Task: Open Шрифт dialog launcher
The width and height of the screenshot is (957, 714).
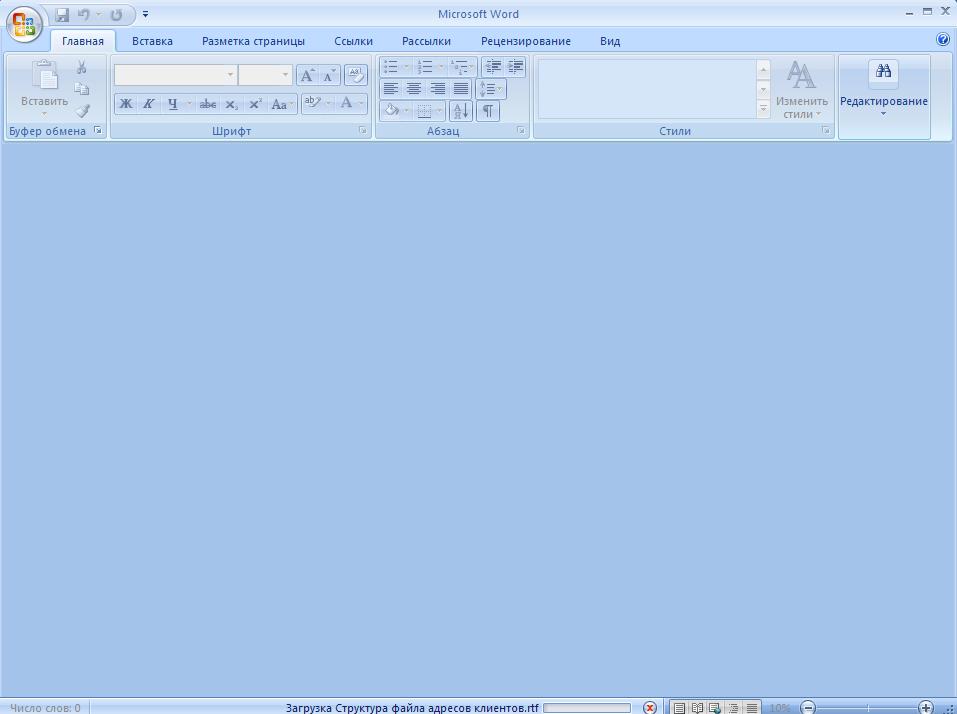Action: point(363,130)
